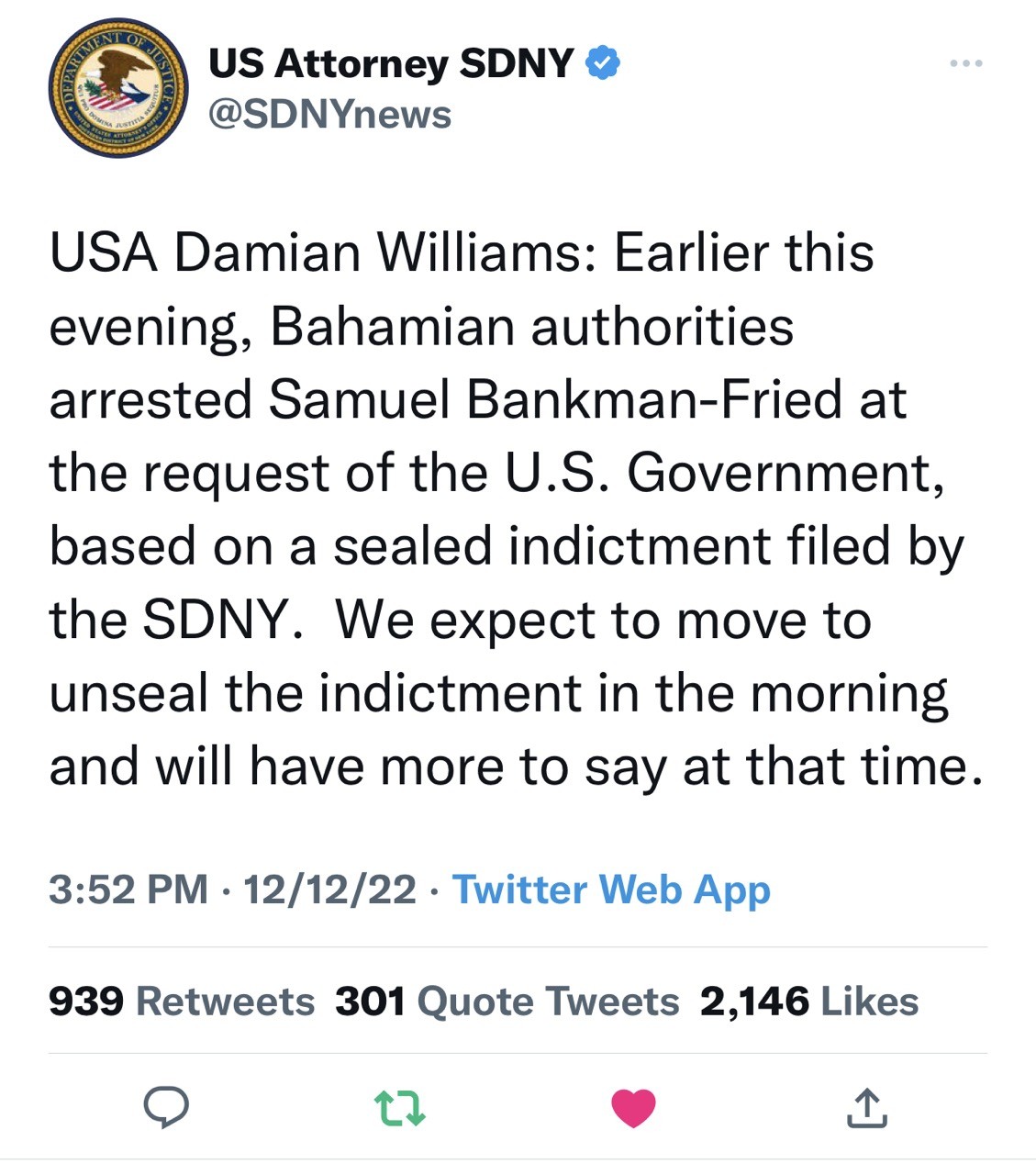Unlike the tweet with the pink heart
This screenshot has height=1175, width=1036.
[634, 1108]
